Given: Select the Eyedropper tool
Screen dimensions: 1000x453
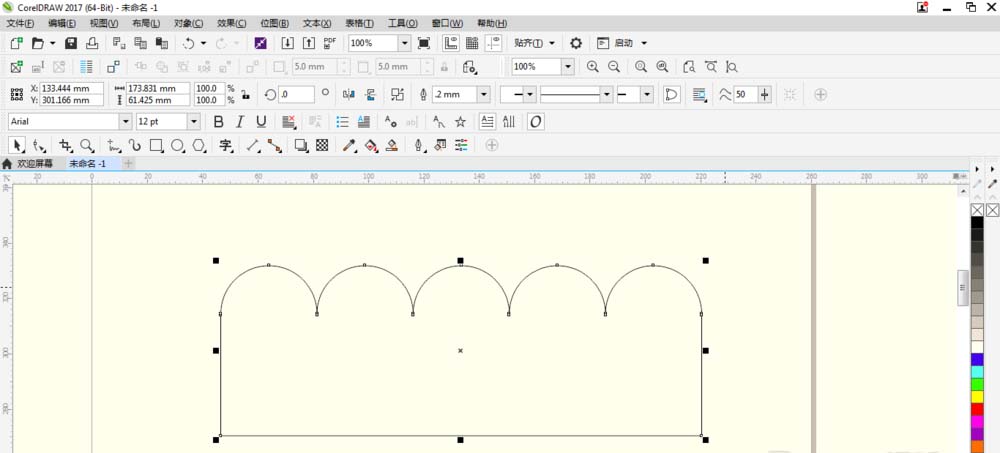Looking at the screenshot, I should [x=349, y=145].
